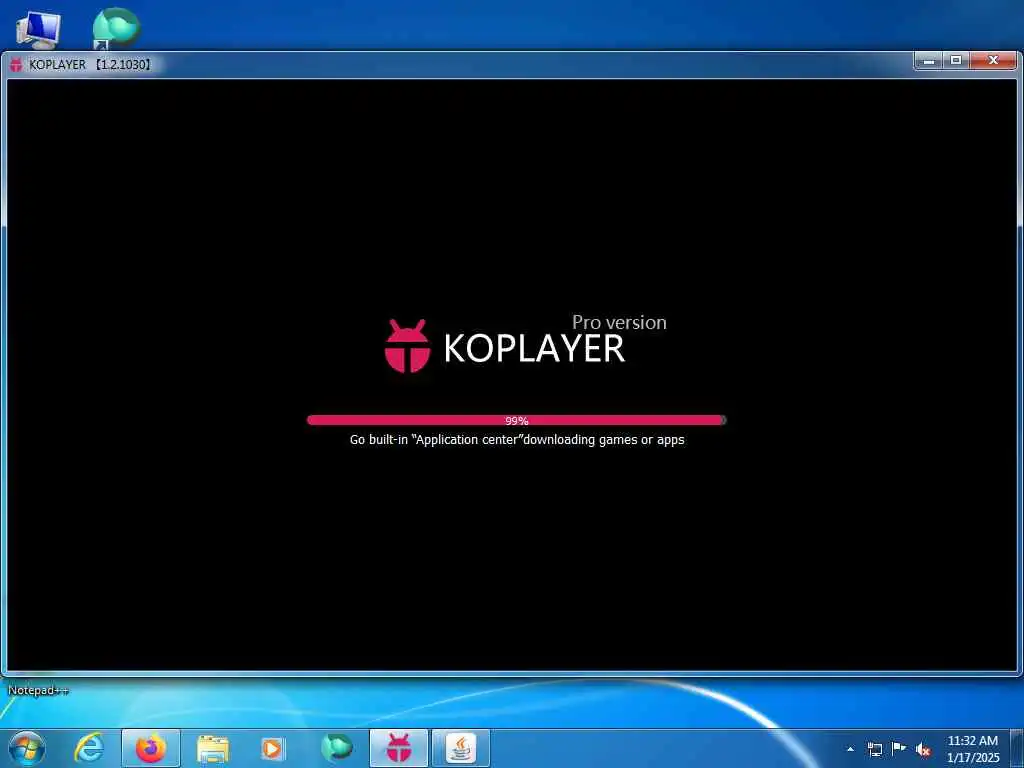Open Windows Media Player from taskbar
Viewport: 1024px width, 768px height.
tap(272, 748)
